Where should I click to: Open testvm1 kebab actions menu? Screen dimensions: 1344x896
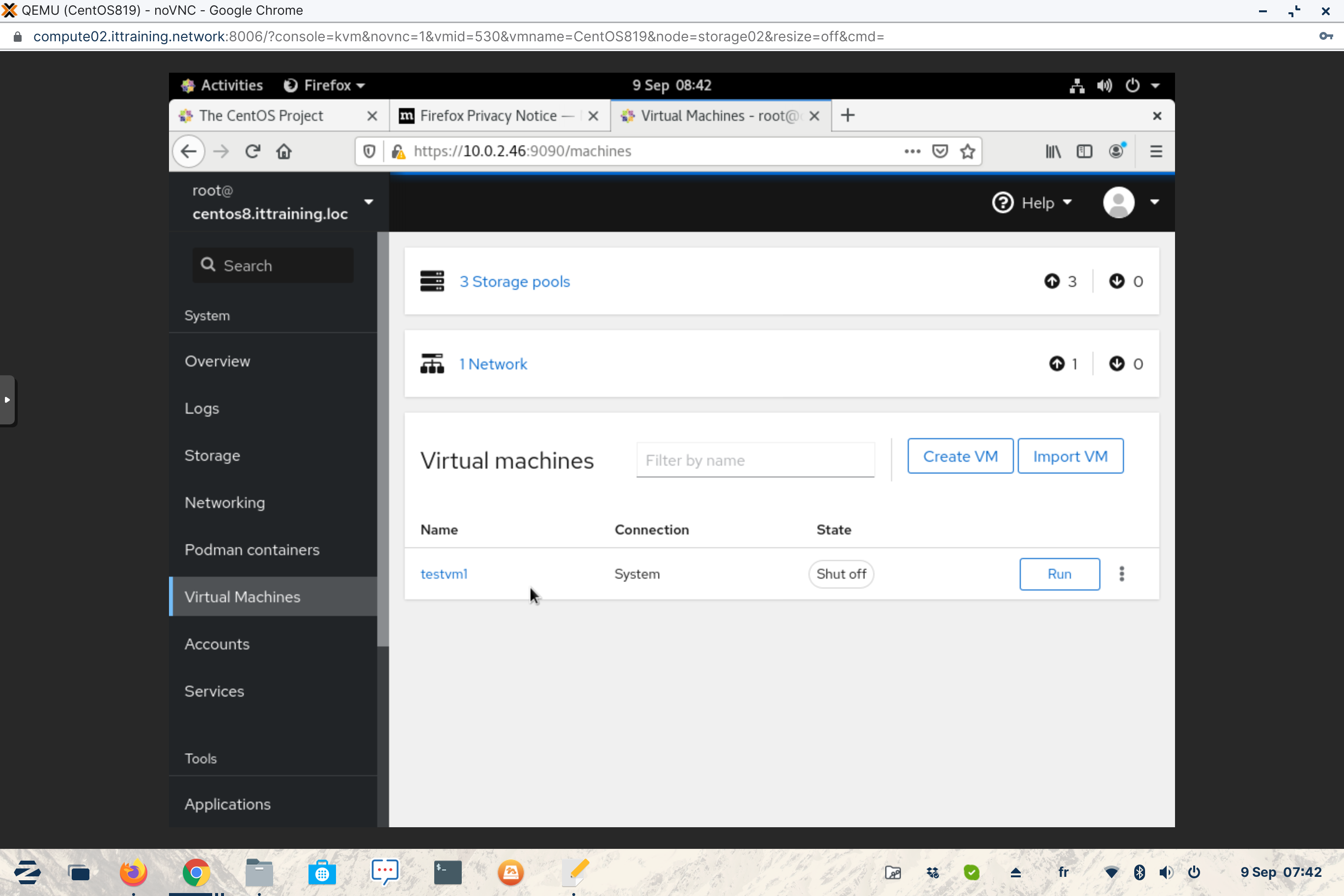[x=1121, y=574]
